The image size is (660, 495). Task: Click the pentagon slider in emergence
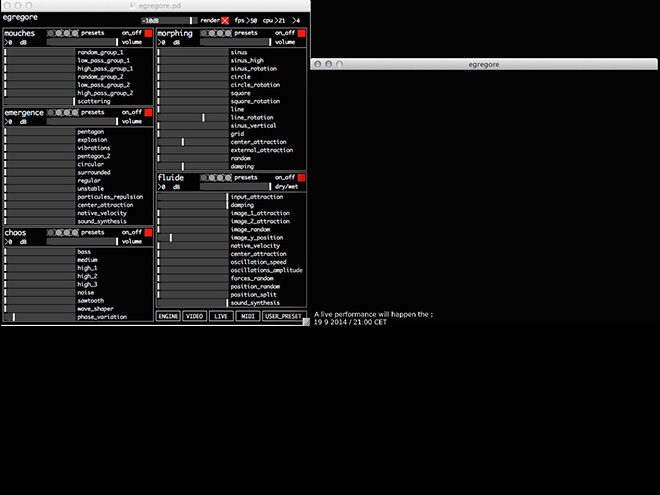click(x=40, y=132)
